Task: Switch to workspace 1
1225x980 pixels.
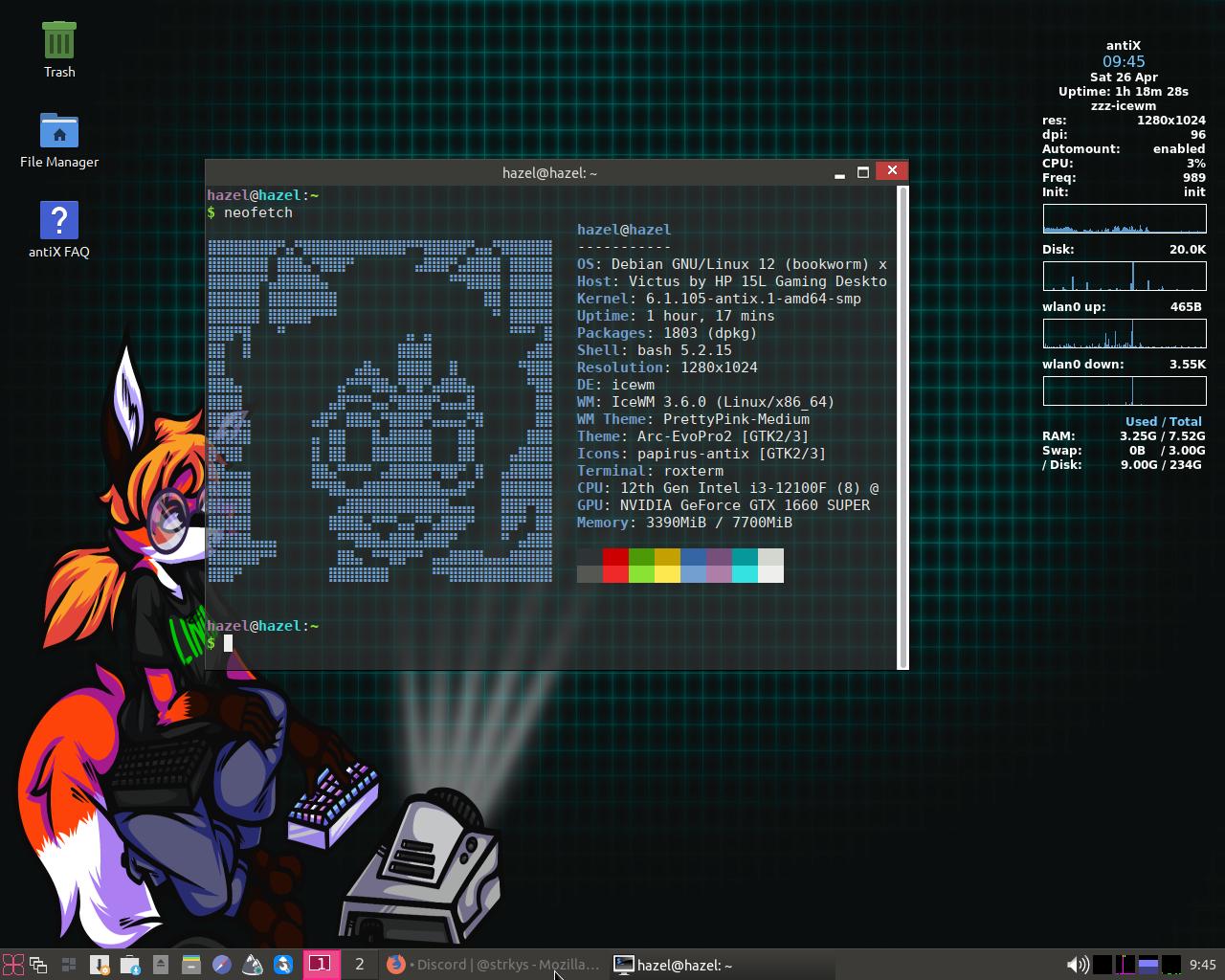Action: 321,965
